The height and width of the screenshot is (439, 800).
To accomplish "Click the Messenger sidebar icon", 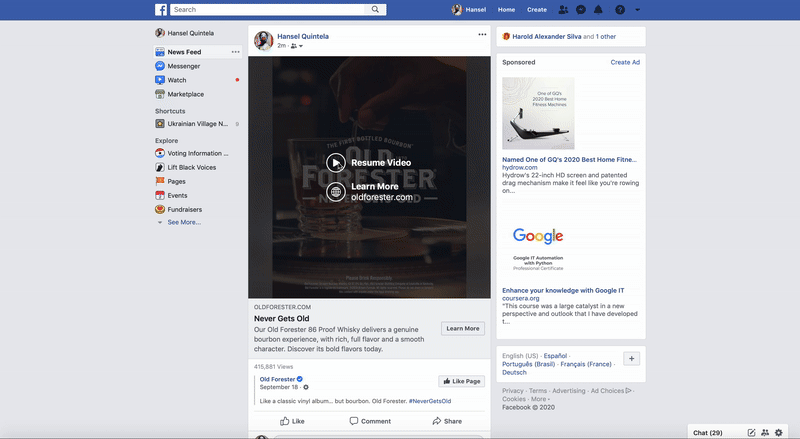I will coord(160,66).
